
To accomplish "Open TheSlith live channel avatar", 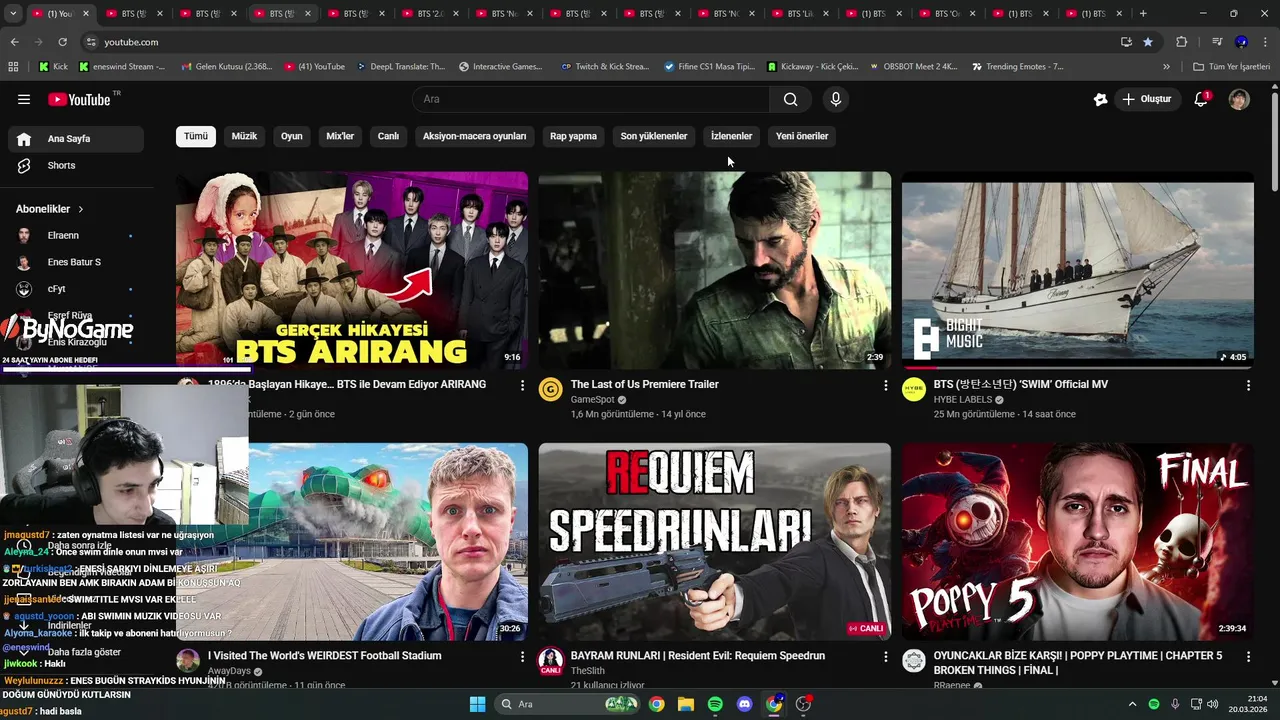I will pos(551,661).
